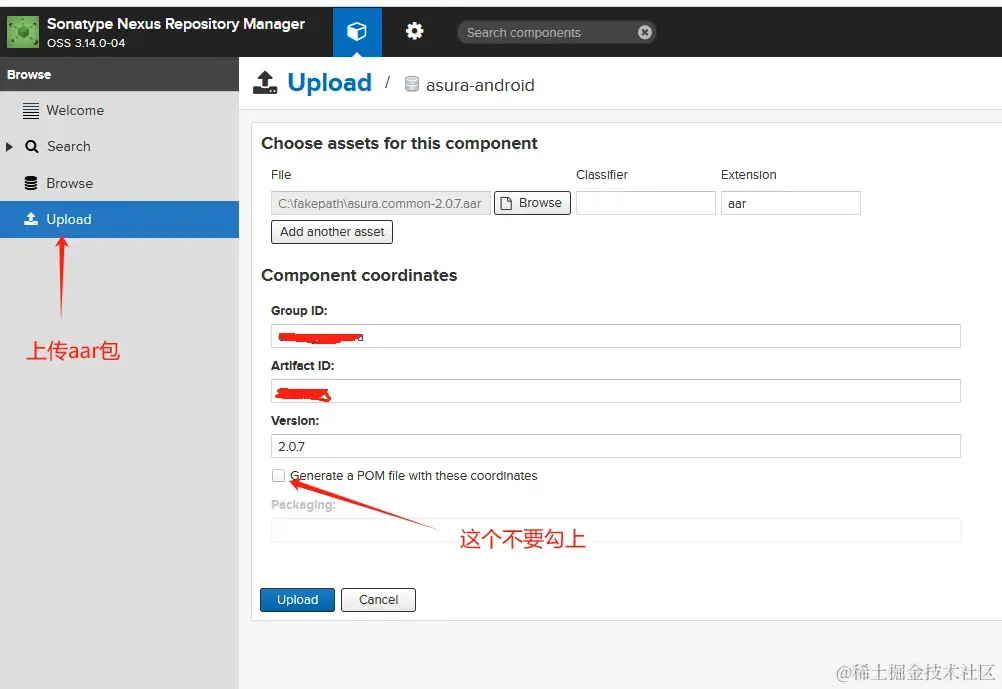
Task: Click the large Upload header icon
Action: point(265,83)
